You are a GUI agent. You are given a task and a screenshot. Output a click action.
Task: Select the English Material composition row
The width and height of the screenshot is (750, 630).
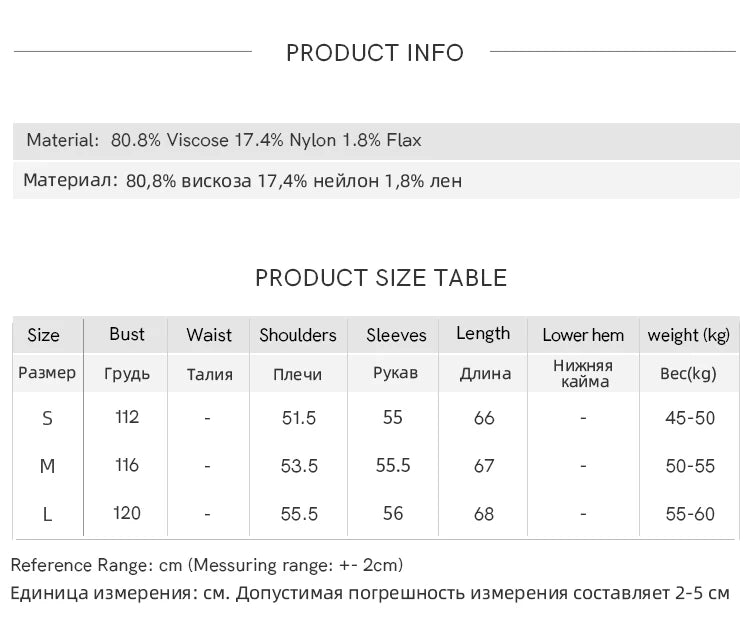[224, 140]
